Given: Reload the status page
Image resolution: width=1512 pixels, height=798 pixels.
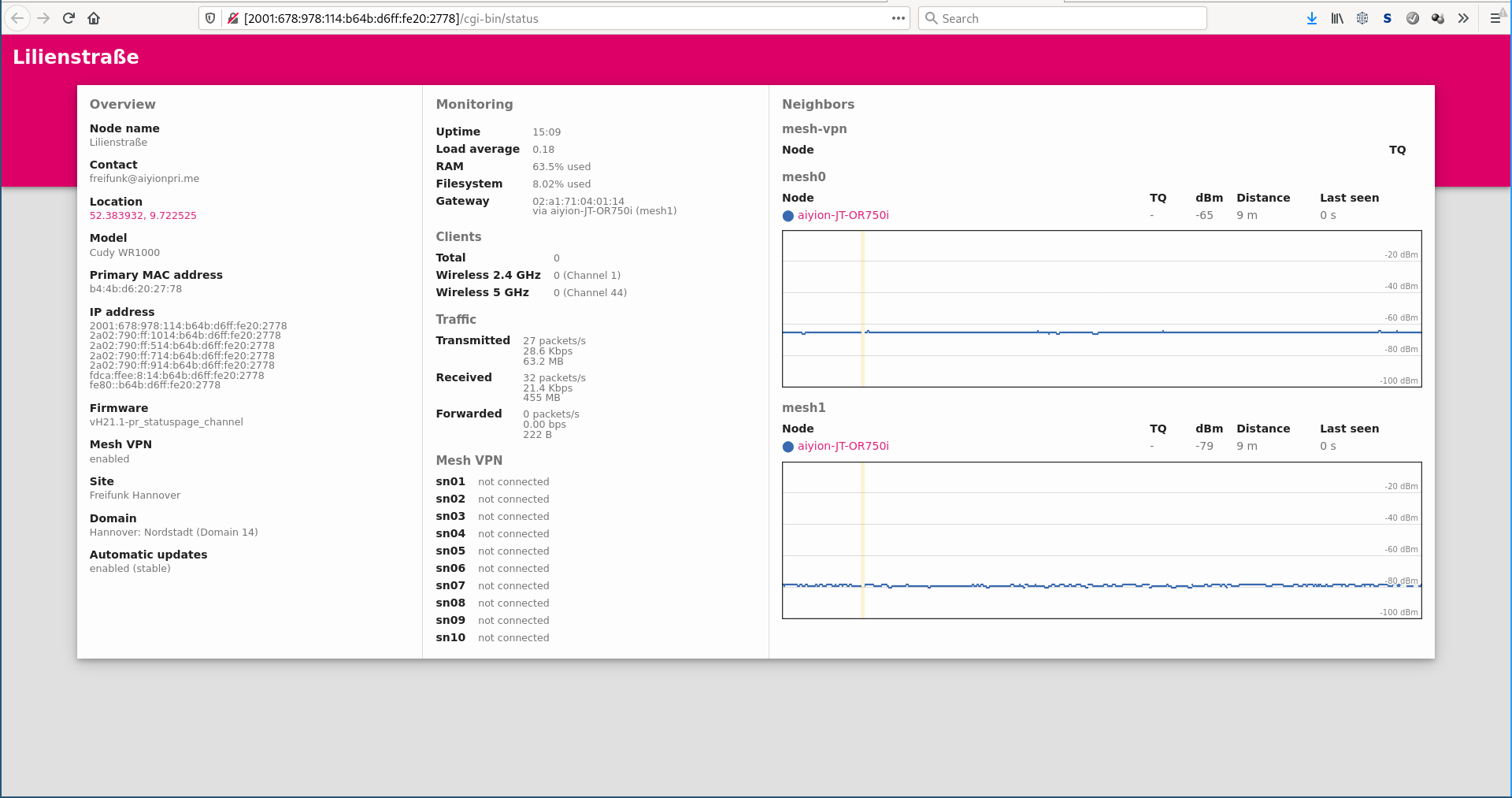Looking at the screenshot, I should tap(69, 18).
